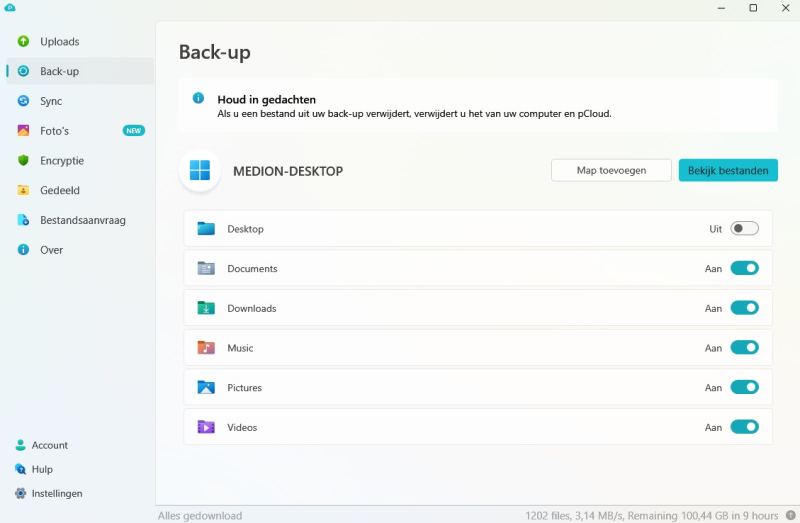Switch off the Music backup toggle
This screenshot has width=800, height=523.
point(744,348)
